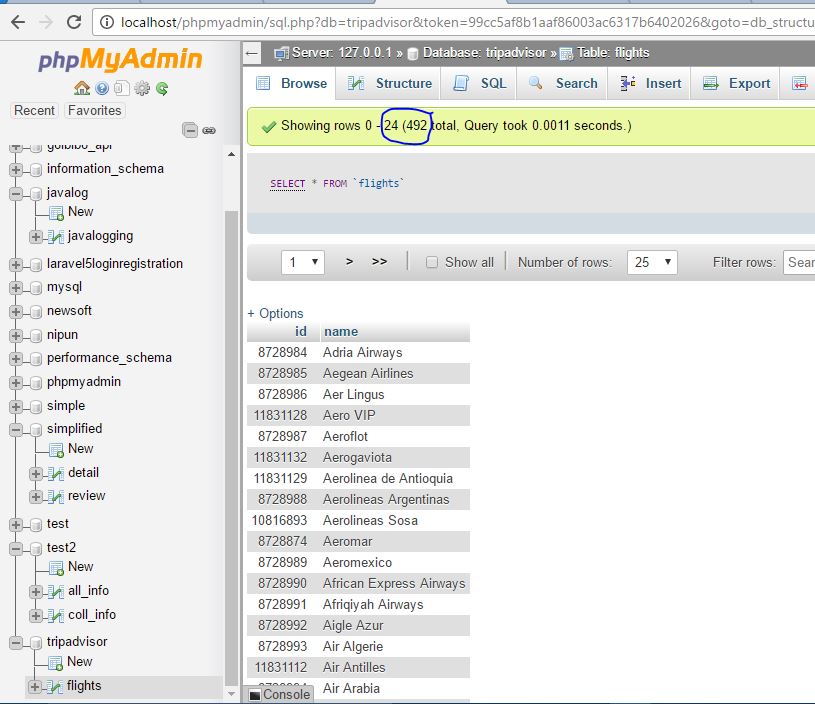
Task: Click the New table icon under javalog
Action: pyautogui.click(x=56, y=213)
